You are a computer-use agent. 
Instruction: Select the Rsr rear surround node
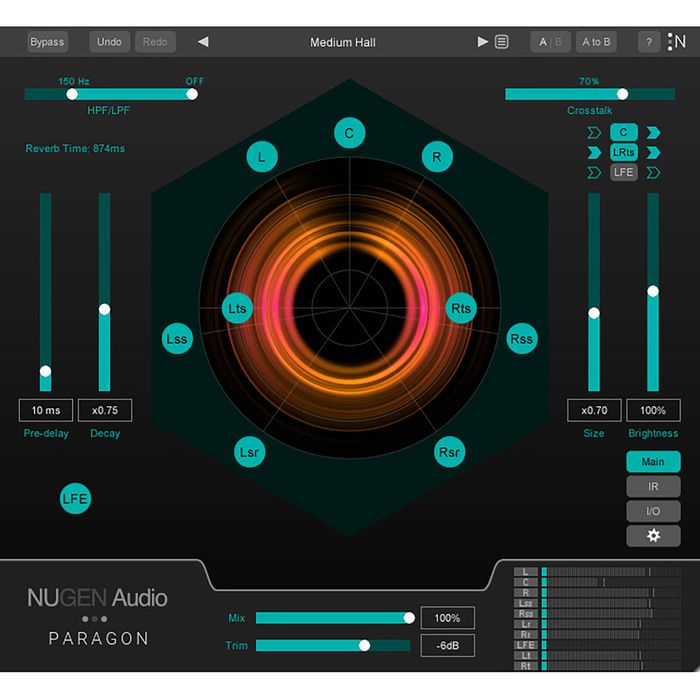click(450, 452)
